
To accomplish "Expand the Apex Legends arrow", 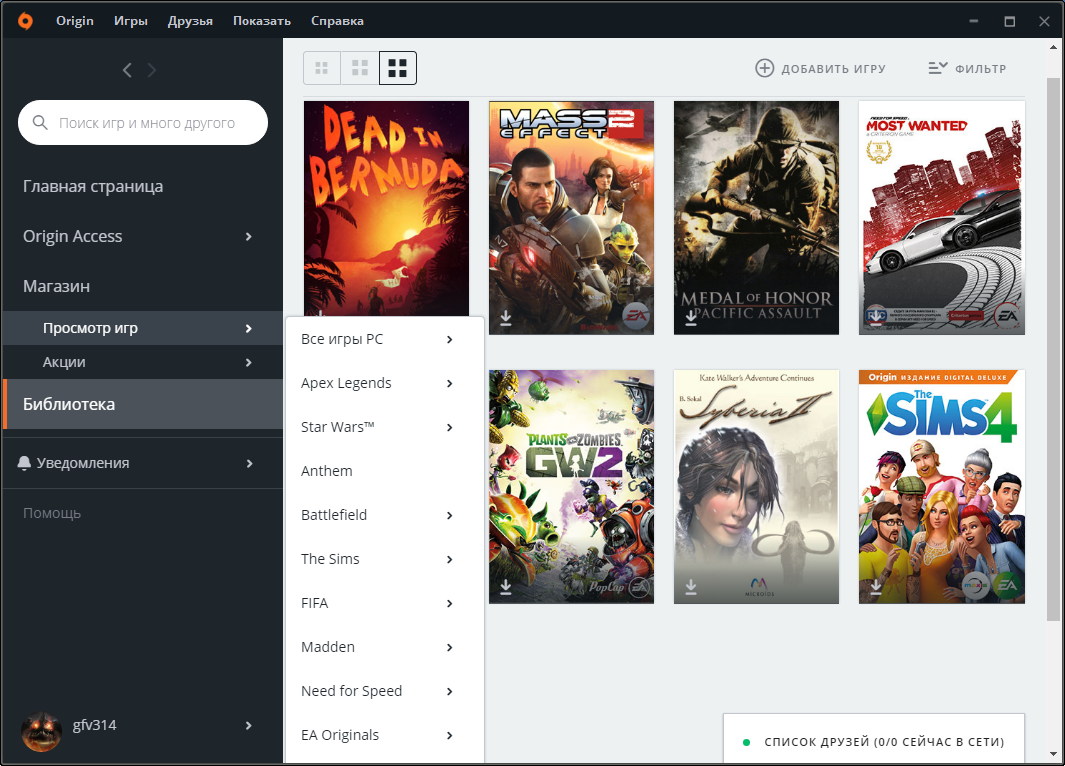I will [450, 384].
